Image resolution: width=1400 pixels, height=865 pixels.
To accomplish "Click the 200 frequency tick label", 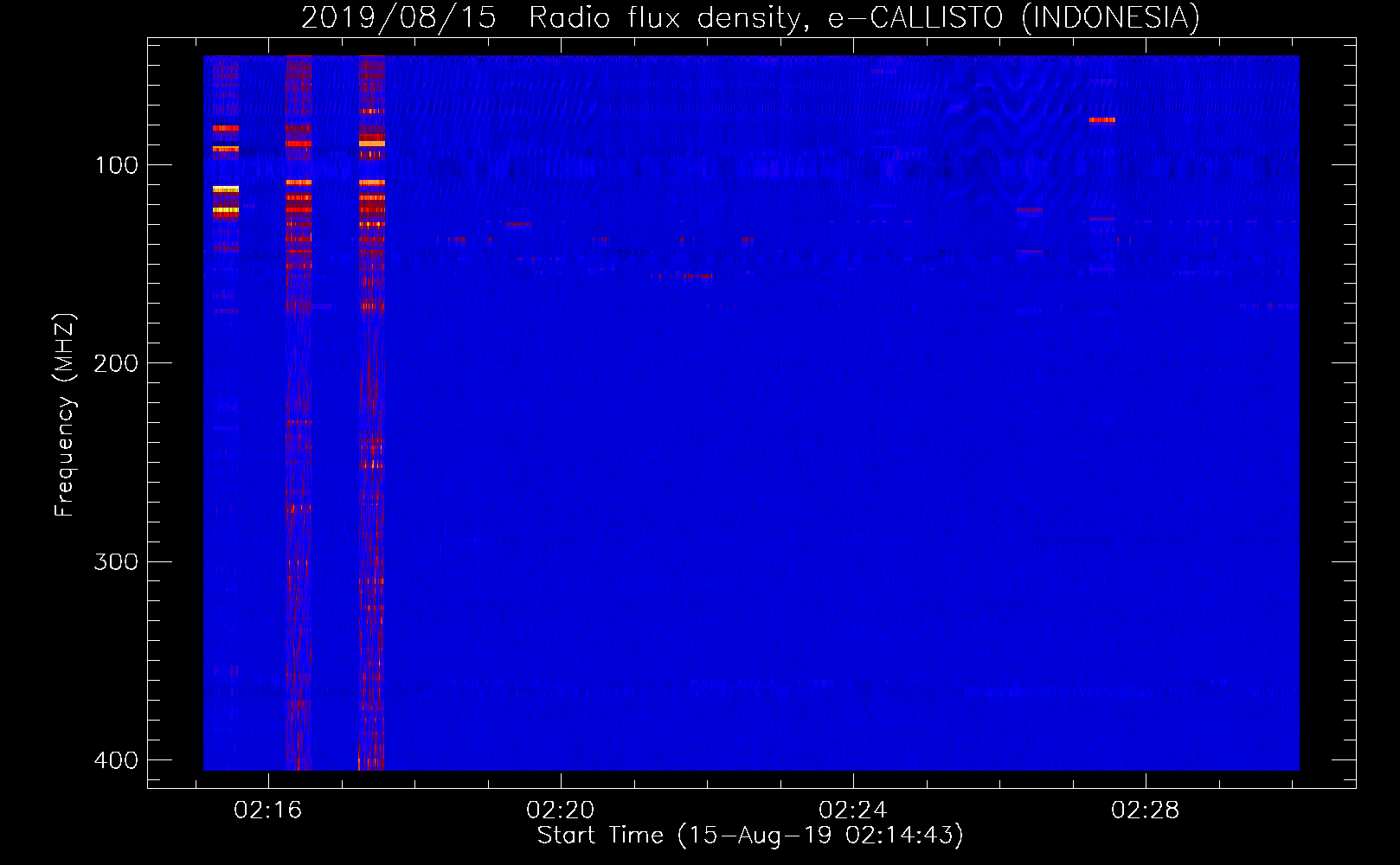I will [116, 363].
